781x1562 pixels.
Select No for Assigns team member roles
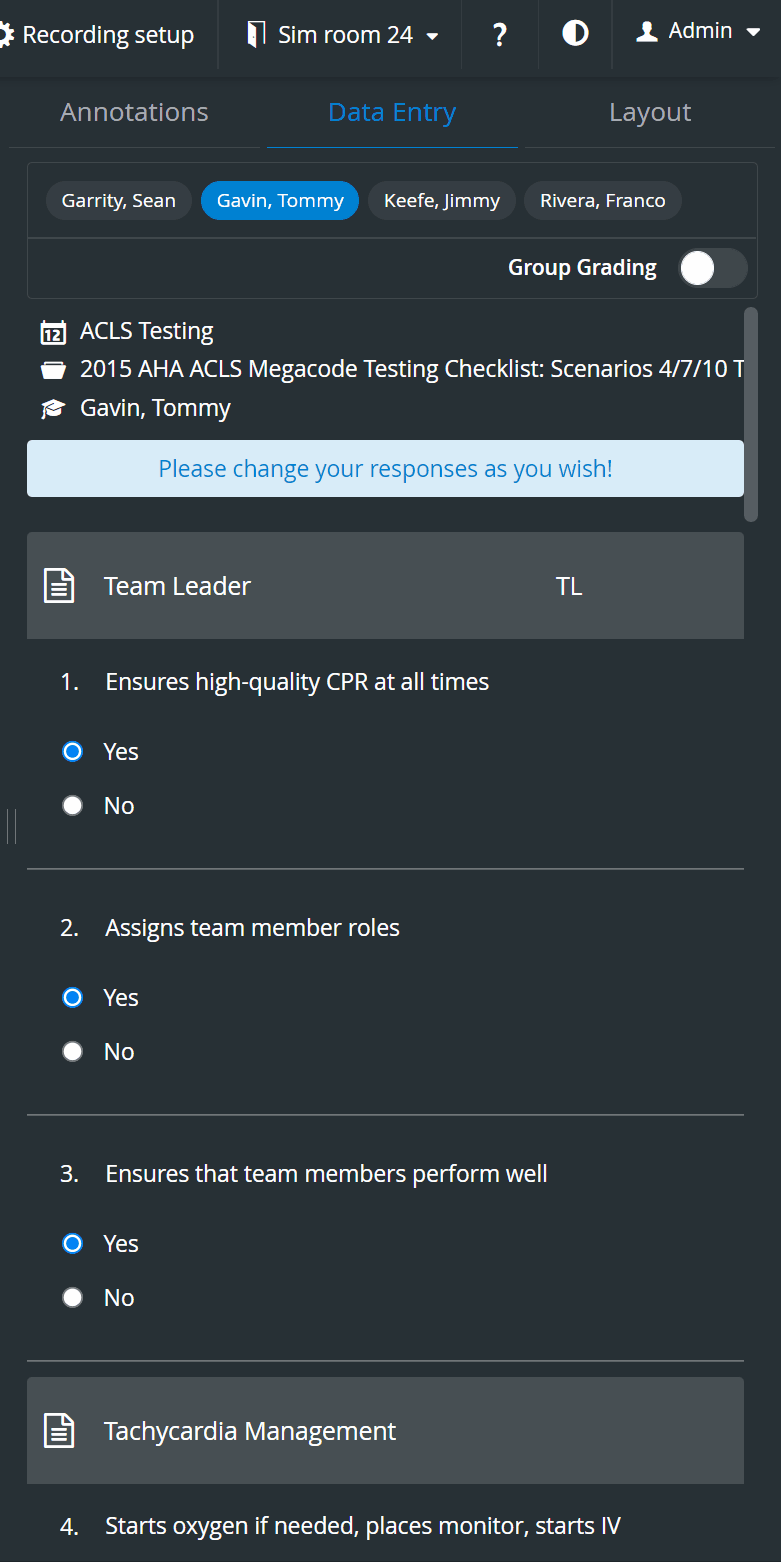point(72,1052)
